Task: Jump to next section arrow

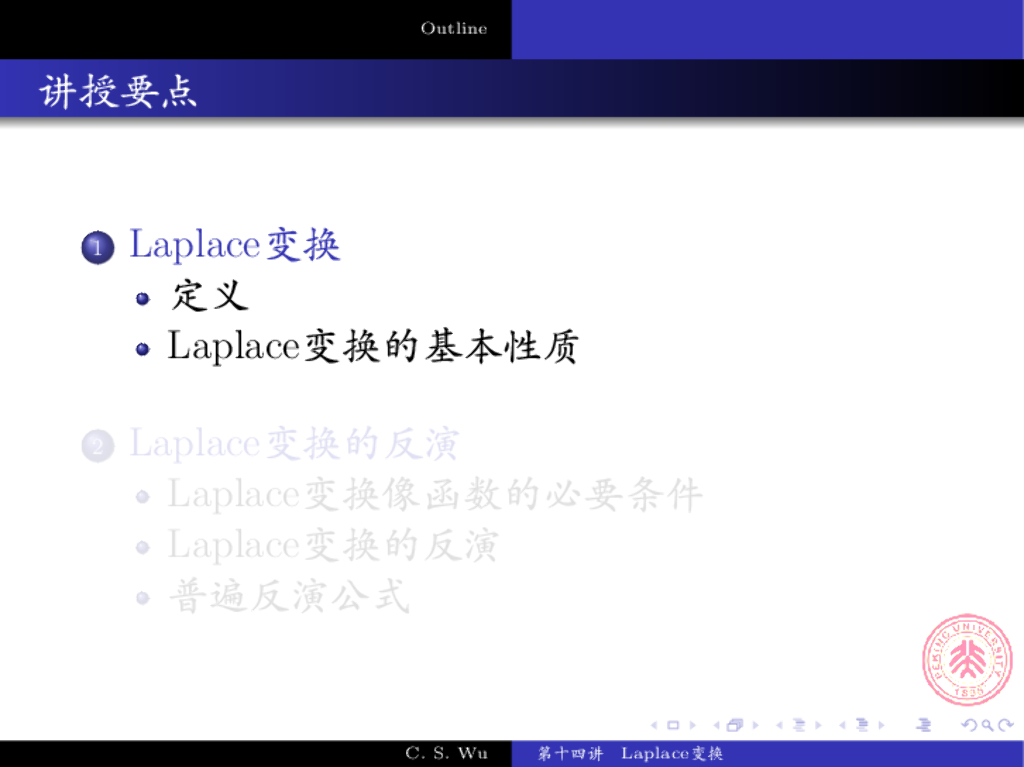Action: click(880, 725)
